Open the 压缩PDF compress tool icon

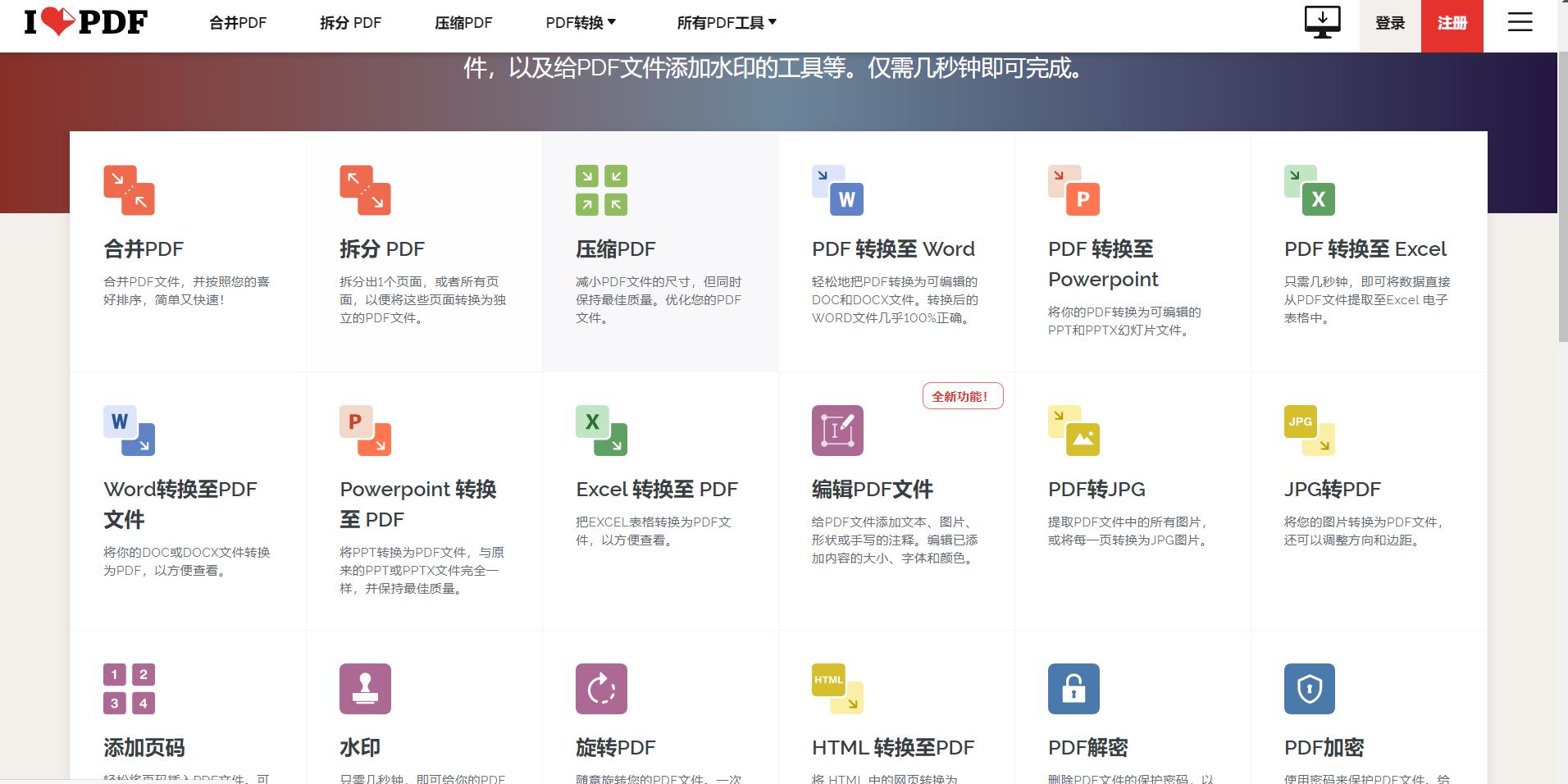[x=601, y=189]
